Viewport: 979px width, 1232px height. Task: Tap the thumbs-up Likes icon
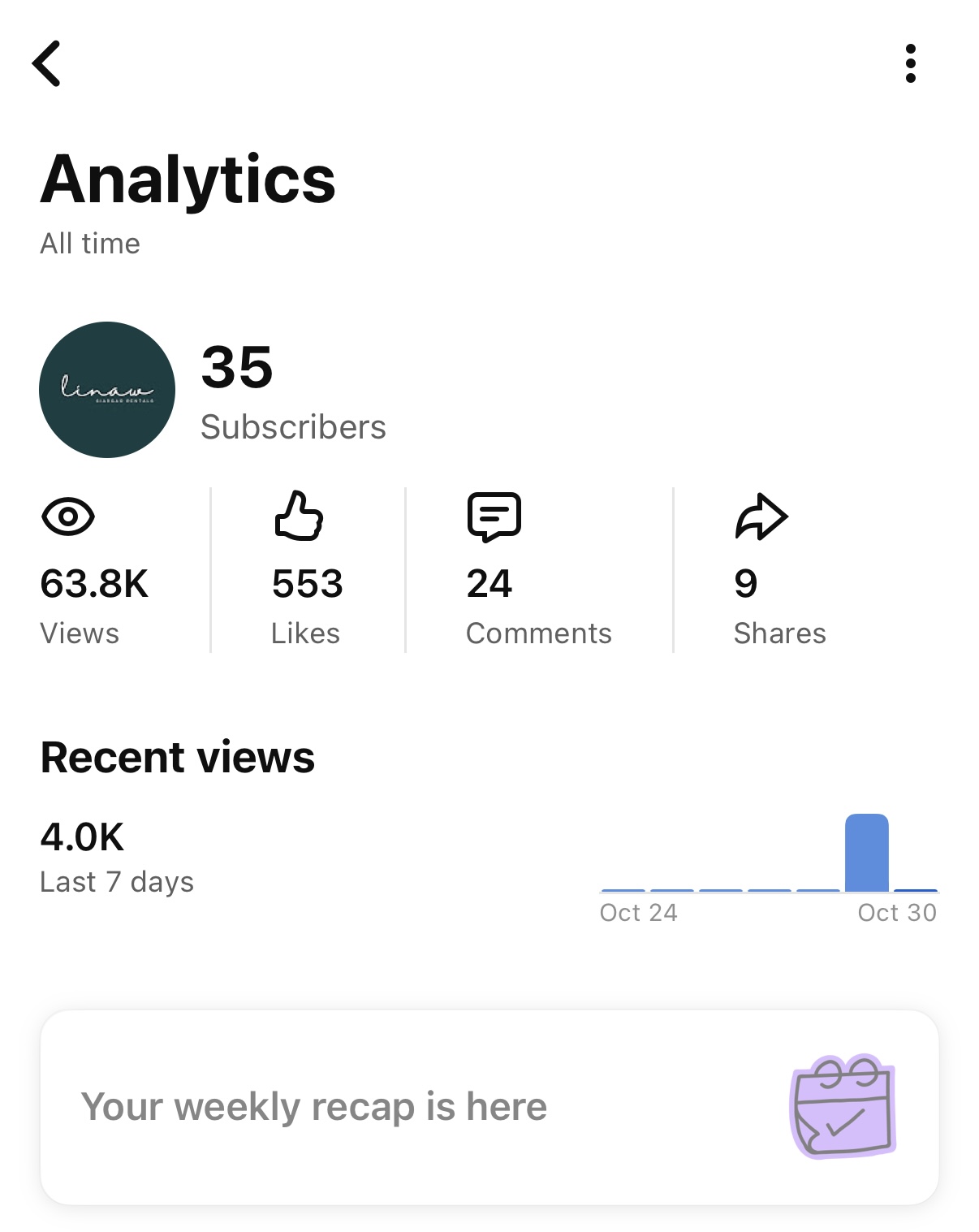pos(299,516)
